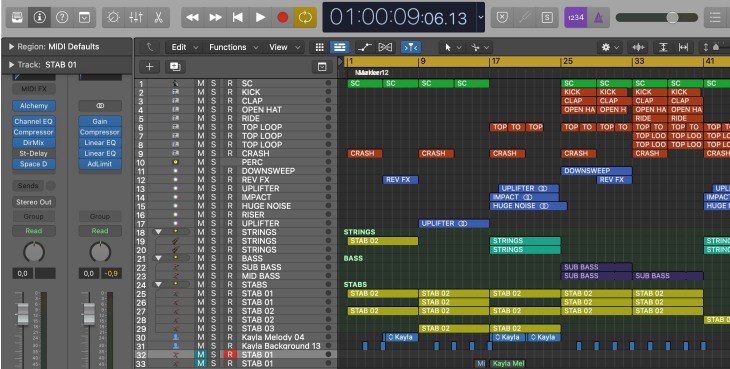This screenshot has width=730, height=369.
Task: Expand the Track: STAB 01 section
Action: pos(12,65)
